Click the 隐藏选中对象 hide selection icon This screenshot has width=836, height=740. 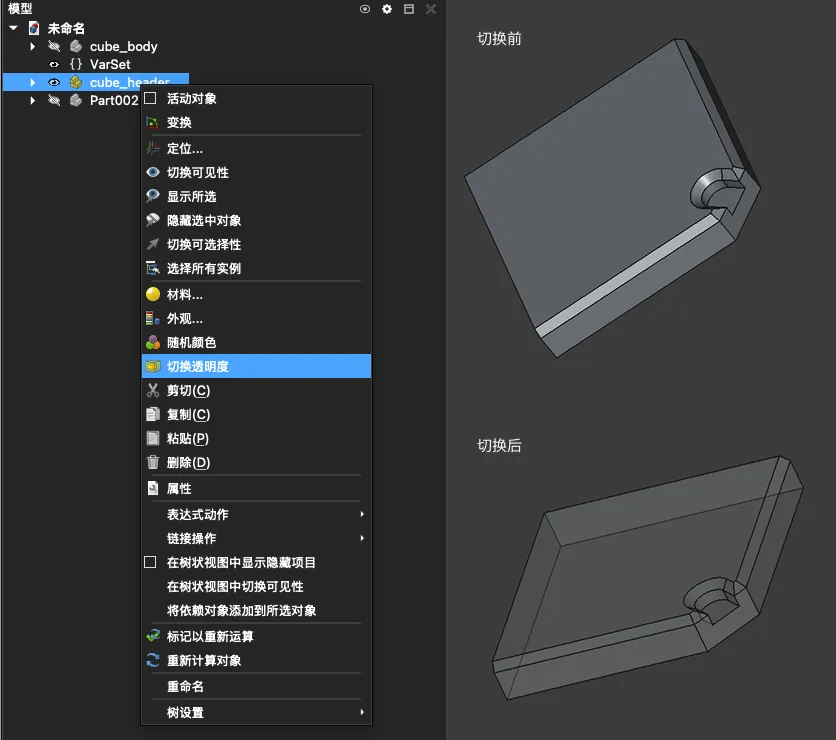[152, 220]
